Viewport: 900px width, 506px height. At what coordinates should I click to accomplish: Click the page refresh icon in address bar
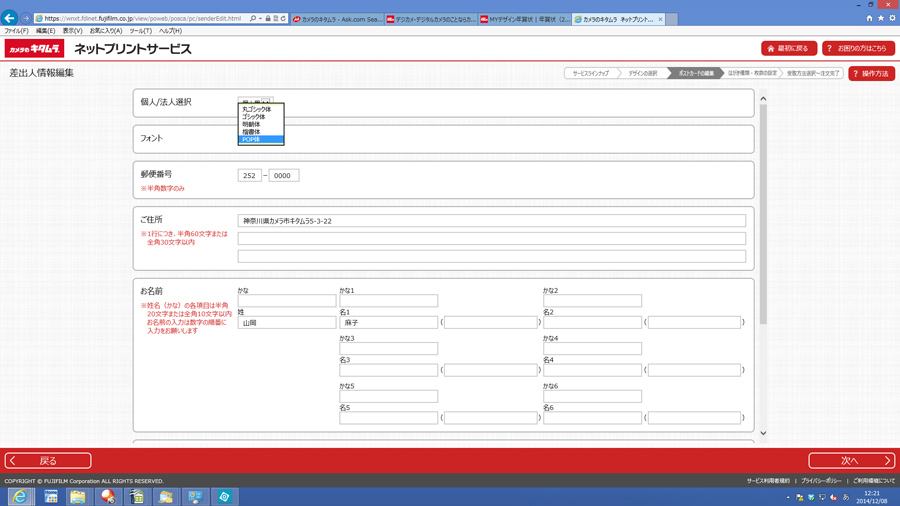[283, 18]
